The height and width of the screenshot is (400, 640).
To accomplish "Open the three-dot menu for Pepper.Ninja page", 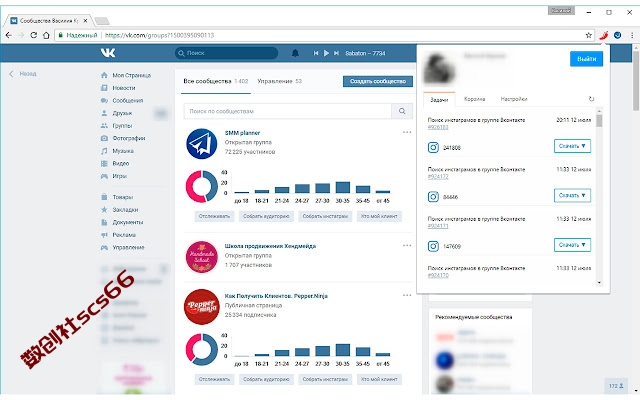I will coord(407,295).
